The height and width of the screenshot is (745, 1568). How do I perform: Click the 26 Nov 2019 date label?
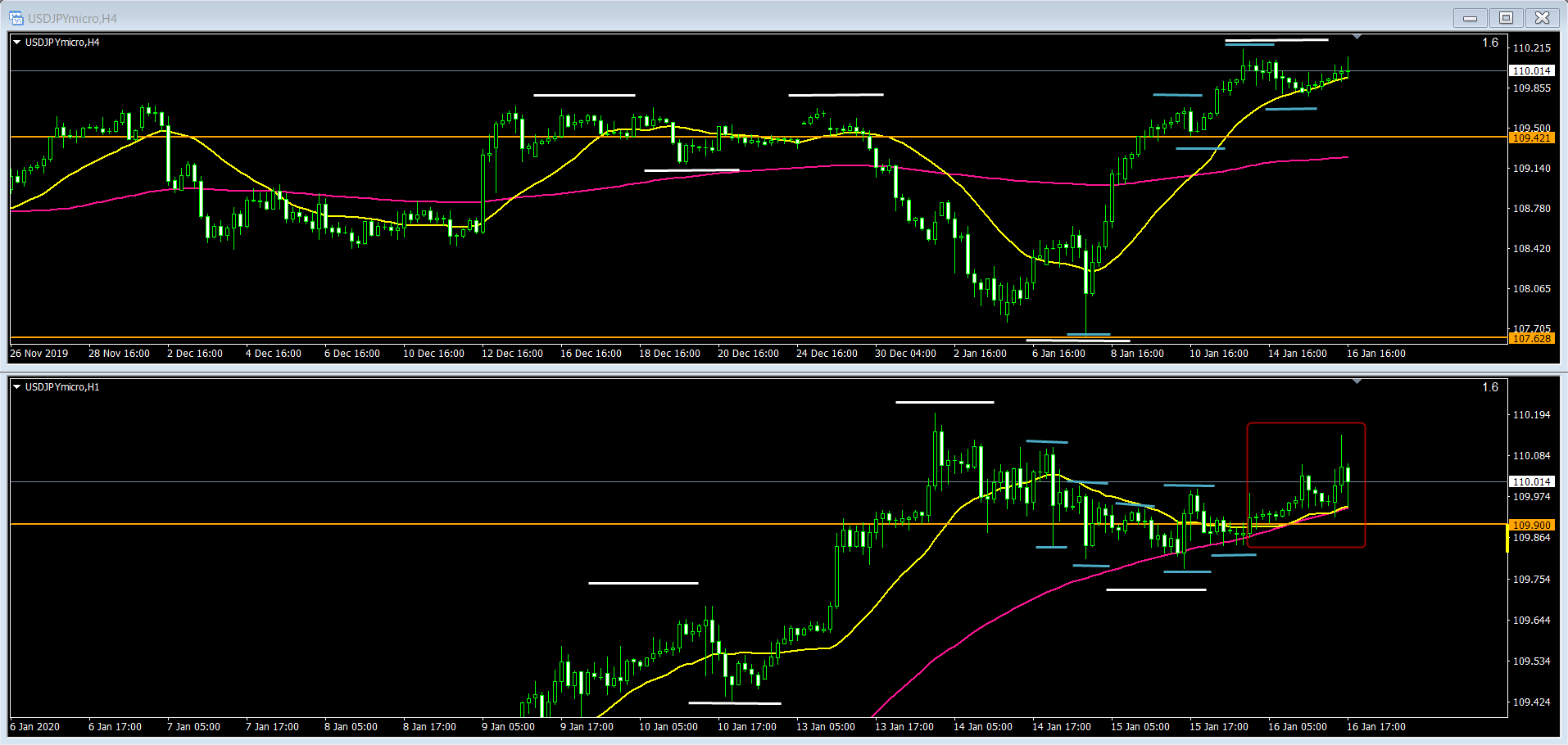click(39, 354)
